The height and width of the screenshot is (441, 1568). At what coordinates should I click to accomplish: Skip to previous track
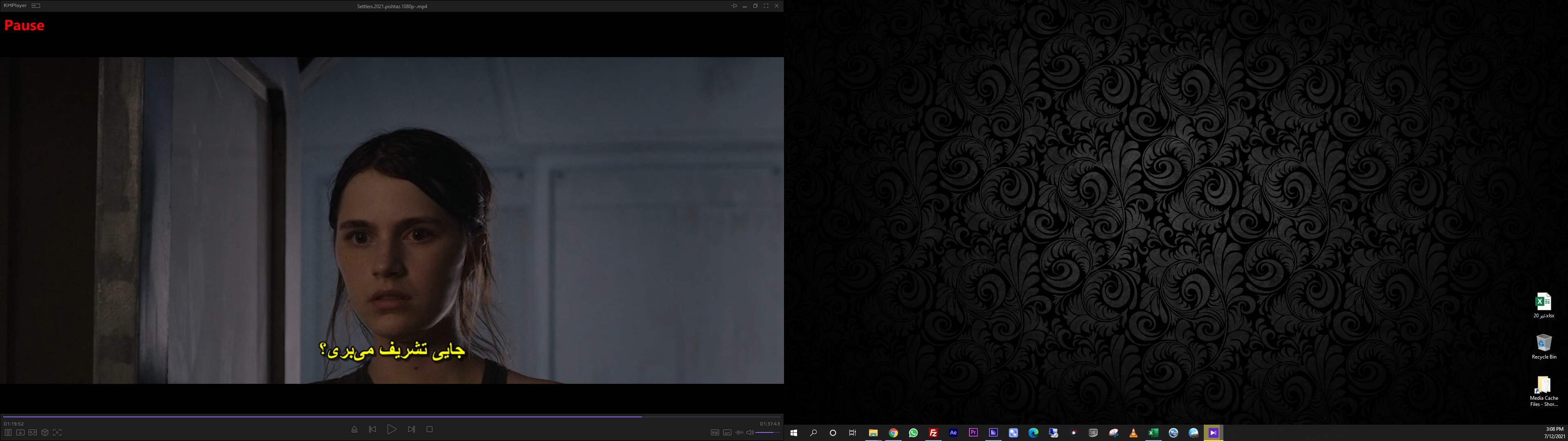(372, 430)
